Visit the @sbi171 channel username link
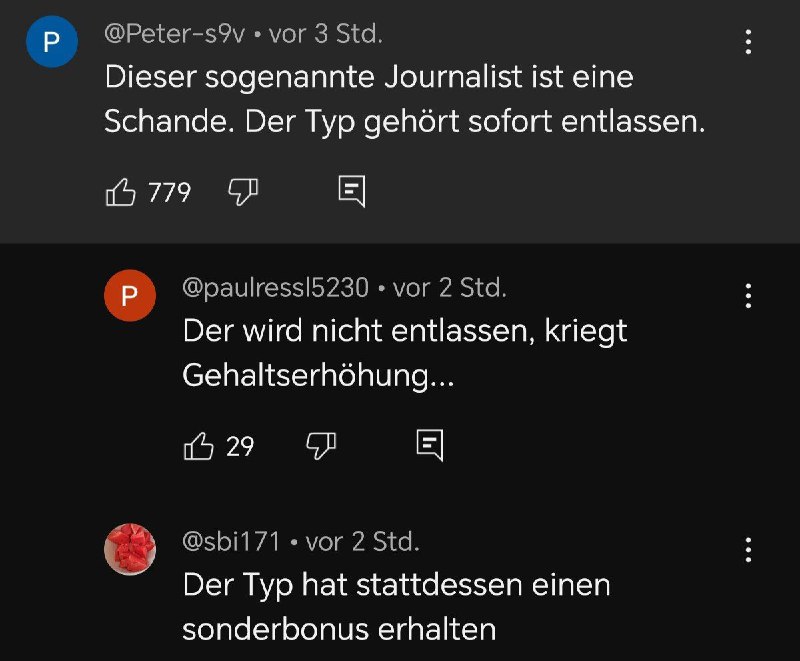 click(x=231, y=542)
